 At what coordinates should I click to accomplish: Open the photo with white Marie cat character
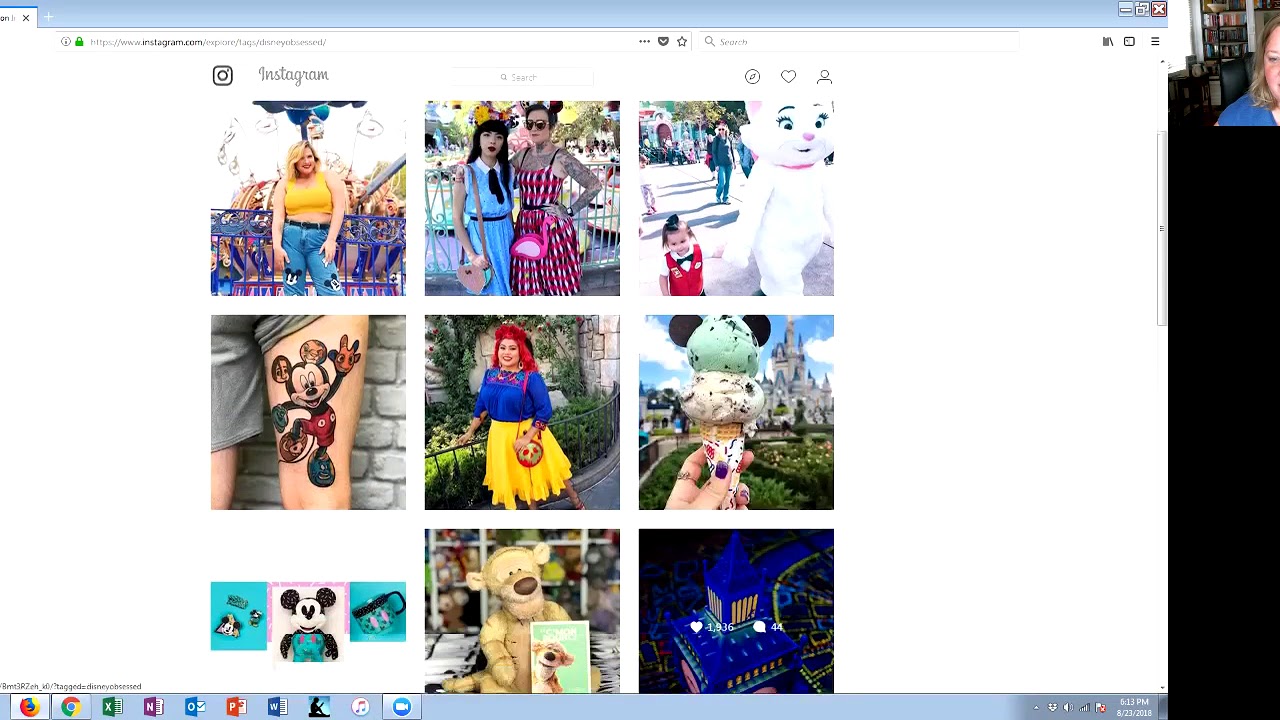[736, 198]
